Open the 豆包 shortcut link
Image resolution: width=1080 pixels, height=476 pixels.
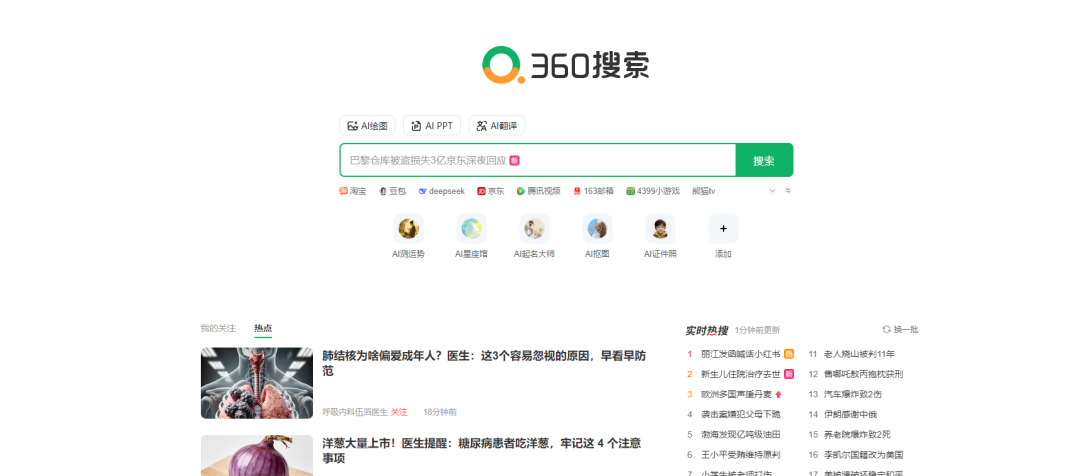click(393, 191)
